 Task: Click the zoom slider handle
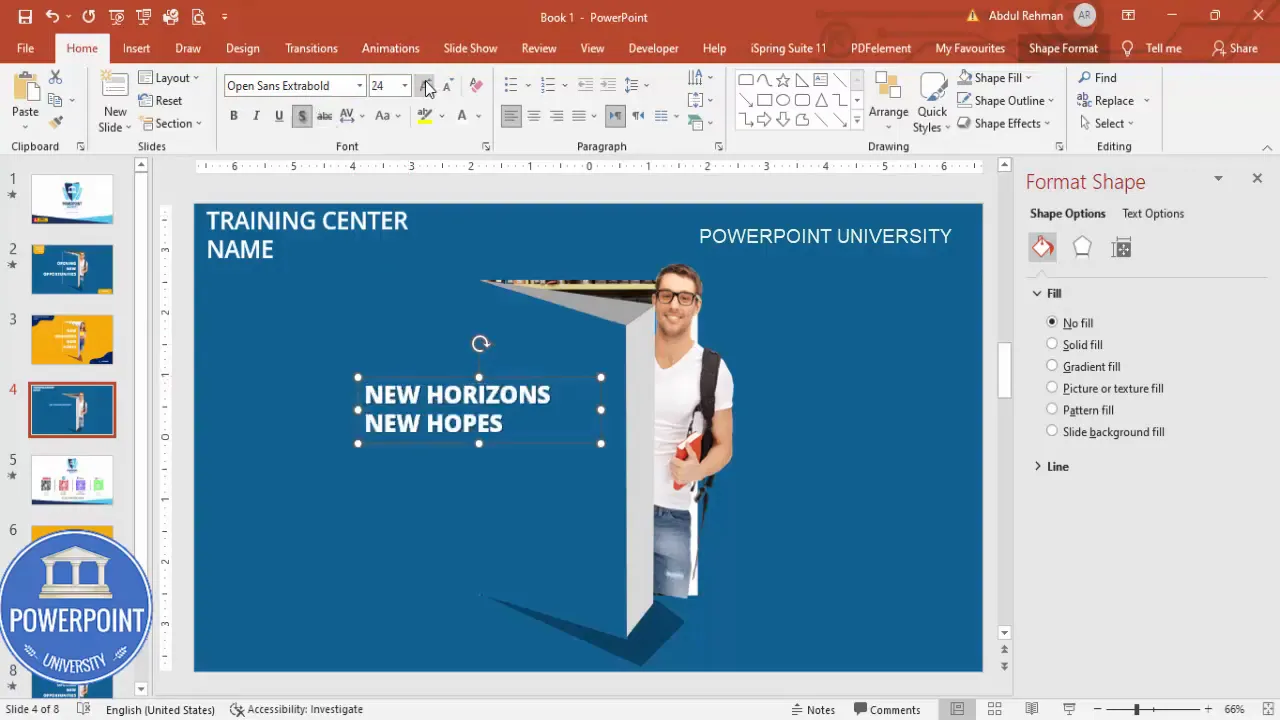(1136, 709)
